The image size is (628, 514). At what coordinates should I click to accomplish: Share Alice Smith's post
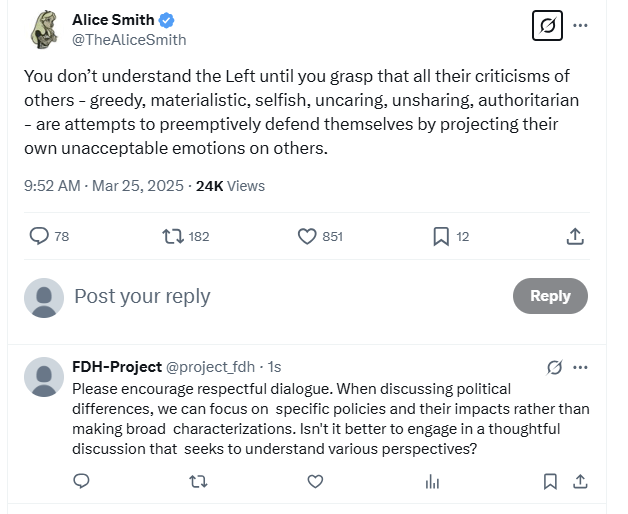(575, 237)
